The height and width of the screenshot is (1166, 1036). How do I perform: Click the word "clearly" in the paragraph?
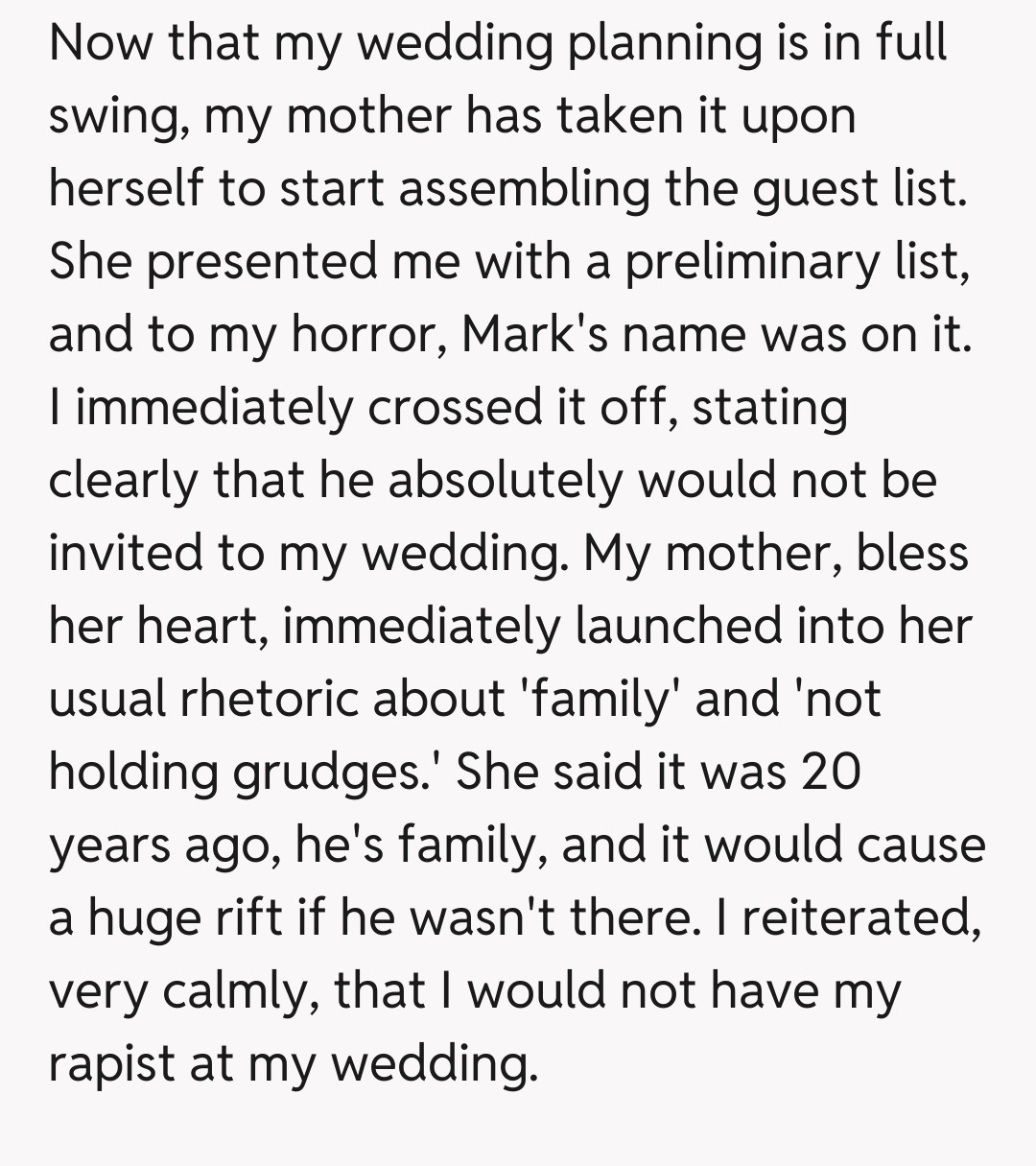(x=123, y=480)
